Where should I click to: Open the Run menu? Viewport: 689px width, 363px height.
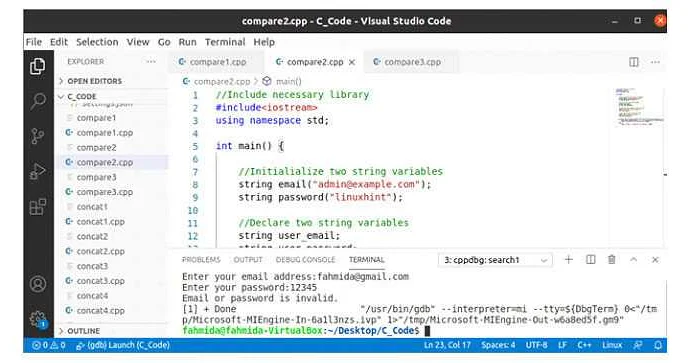click(187, 42)
